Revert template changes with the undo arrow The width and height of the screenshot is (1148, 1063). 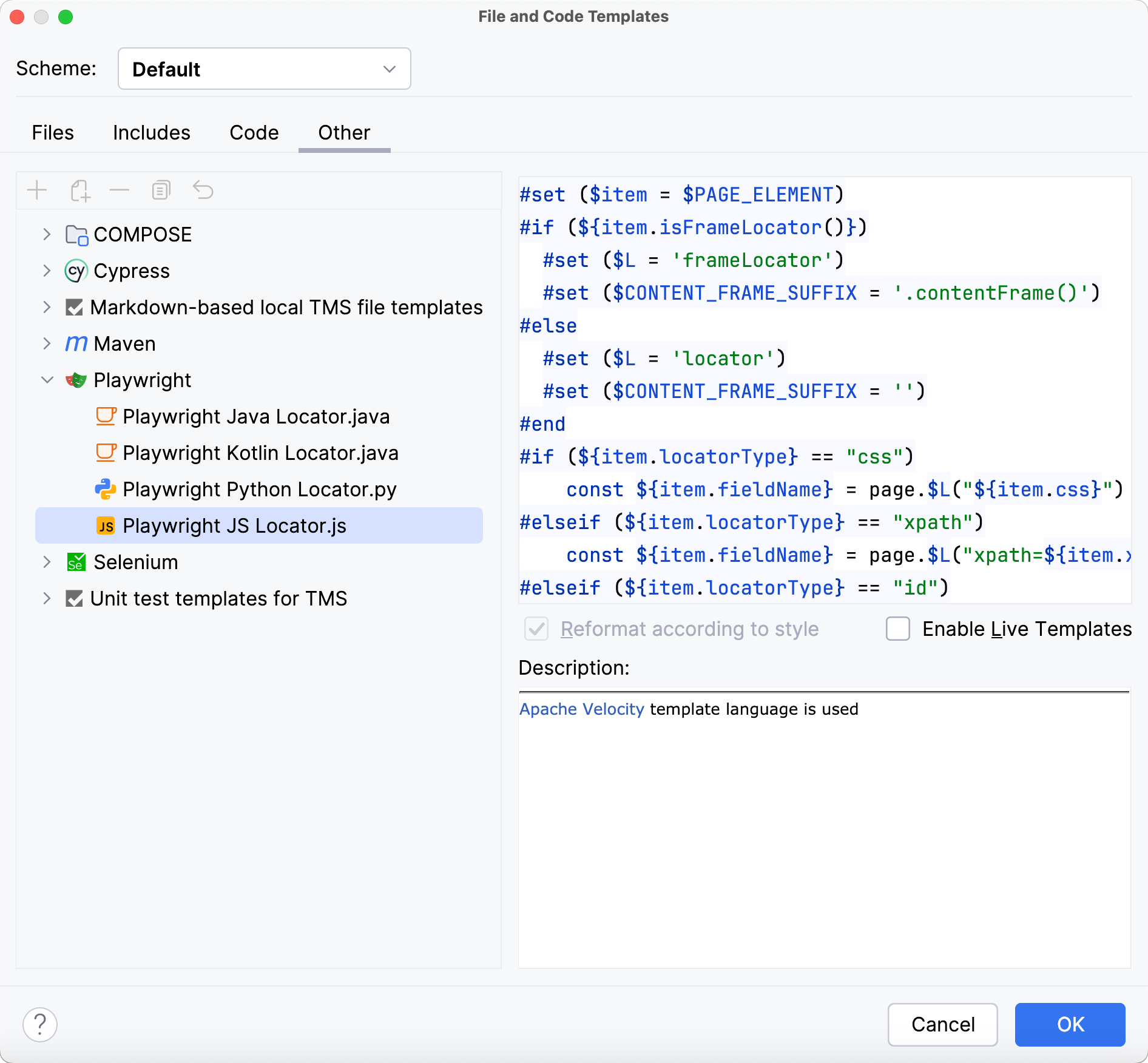pyautogui.click(x=203, y=190)
